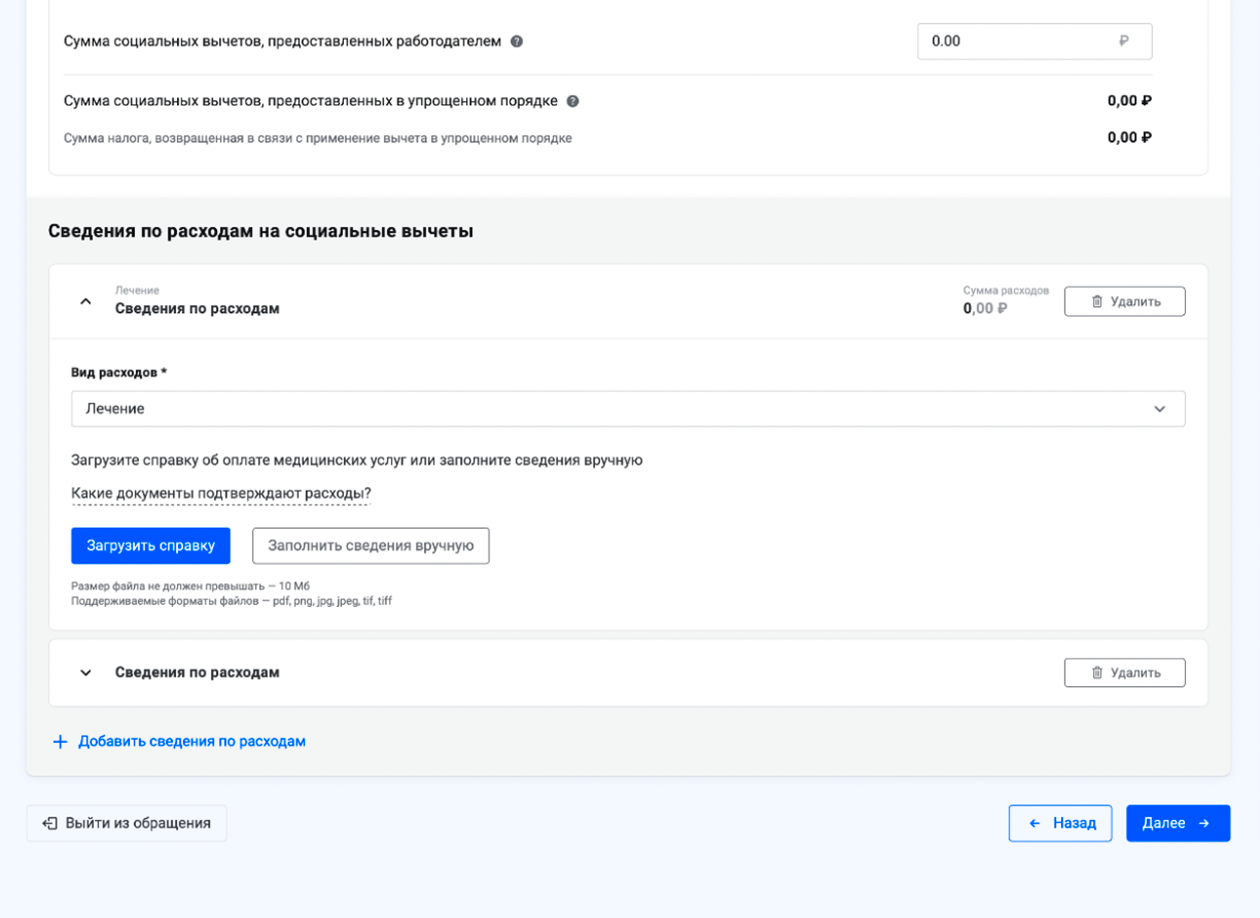Image resolution: width=1260 pixels, height=918 pixels.
Task: Click trash icon in first expenses block
Action: coord(1097,301)
